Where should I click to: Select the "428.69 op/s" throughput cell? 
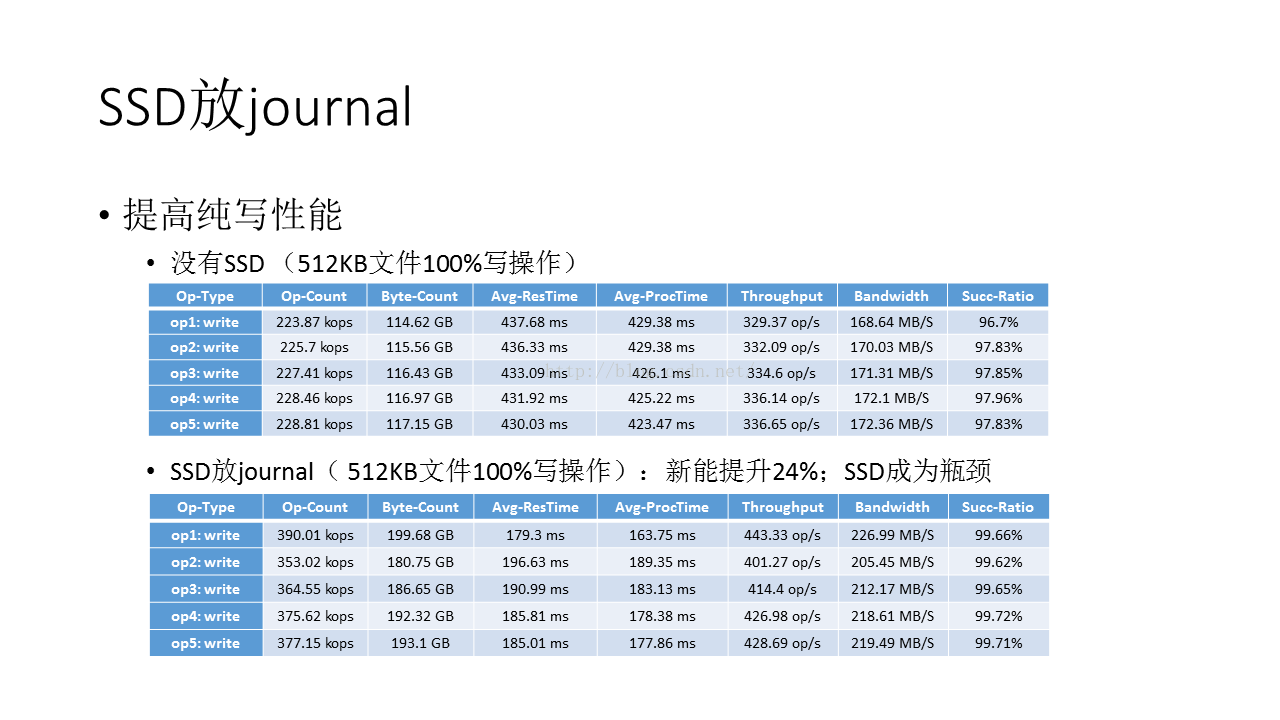782,643
